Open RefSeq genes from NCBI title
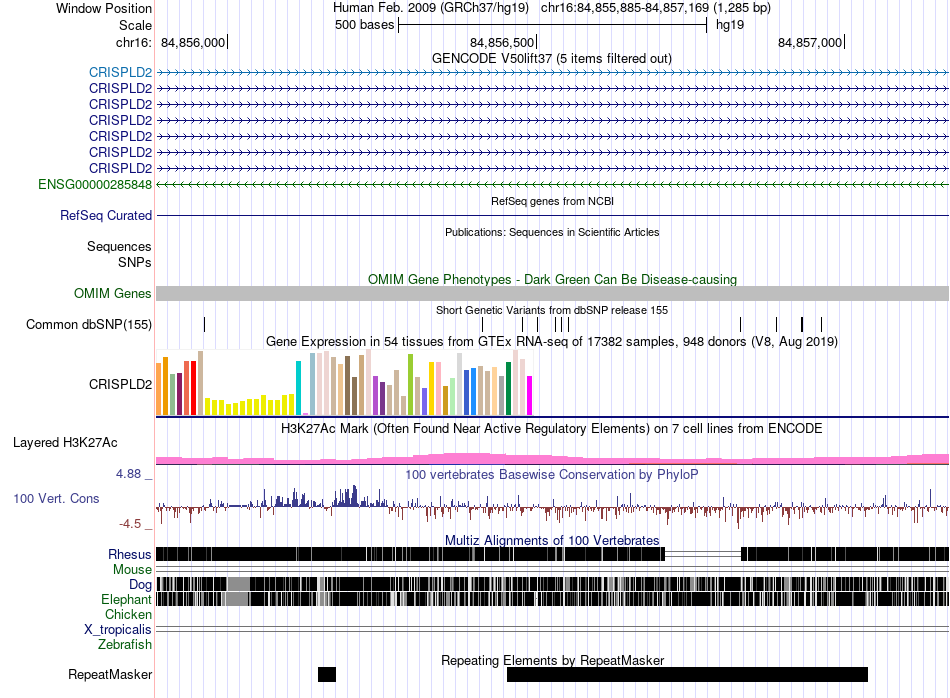This screenshot has height=698, width=950. pyautogui.click(x=553, y=201)
